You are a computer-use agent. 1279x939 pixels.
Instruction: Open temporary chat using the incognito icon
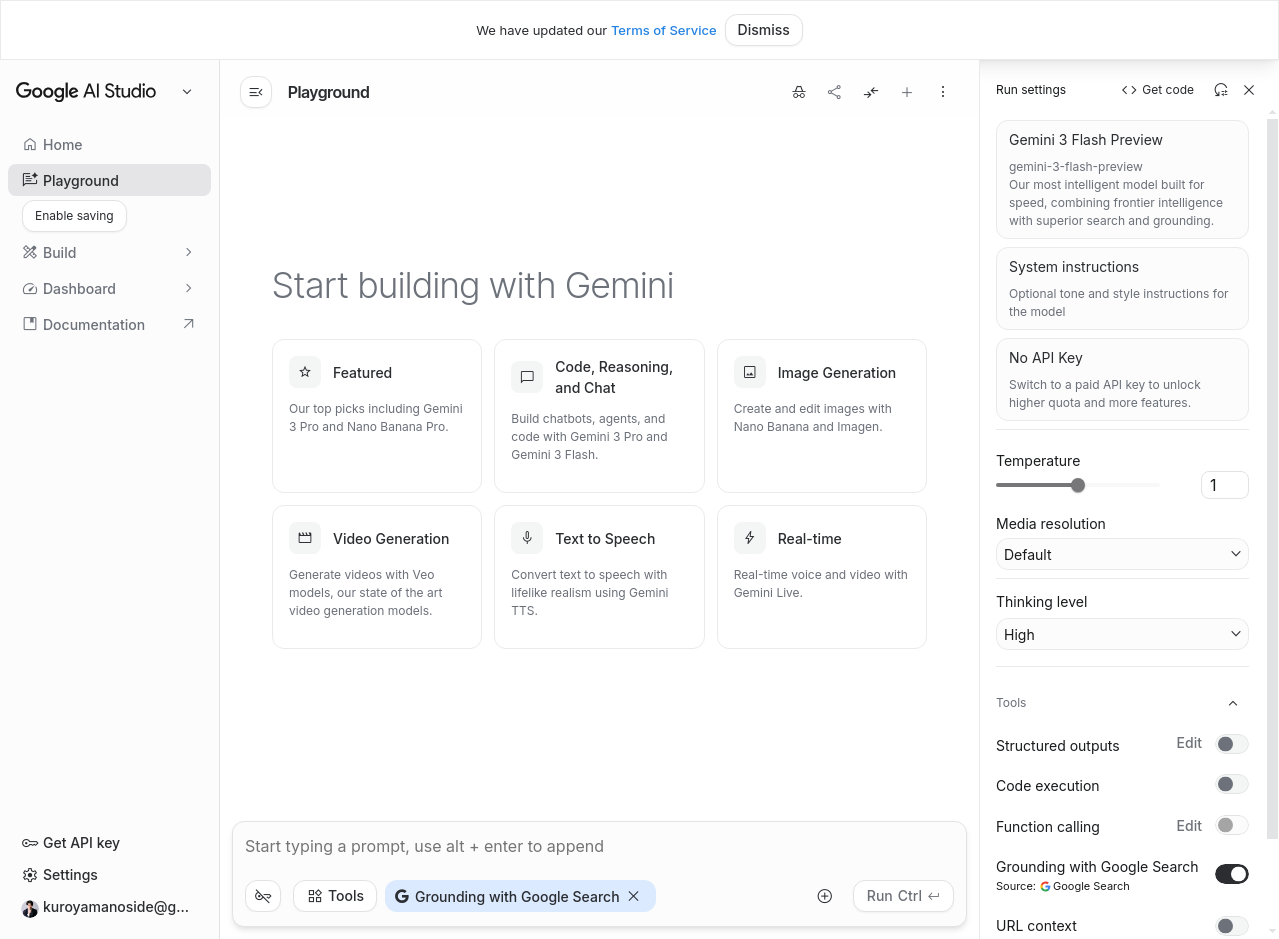click(799, 91)
